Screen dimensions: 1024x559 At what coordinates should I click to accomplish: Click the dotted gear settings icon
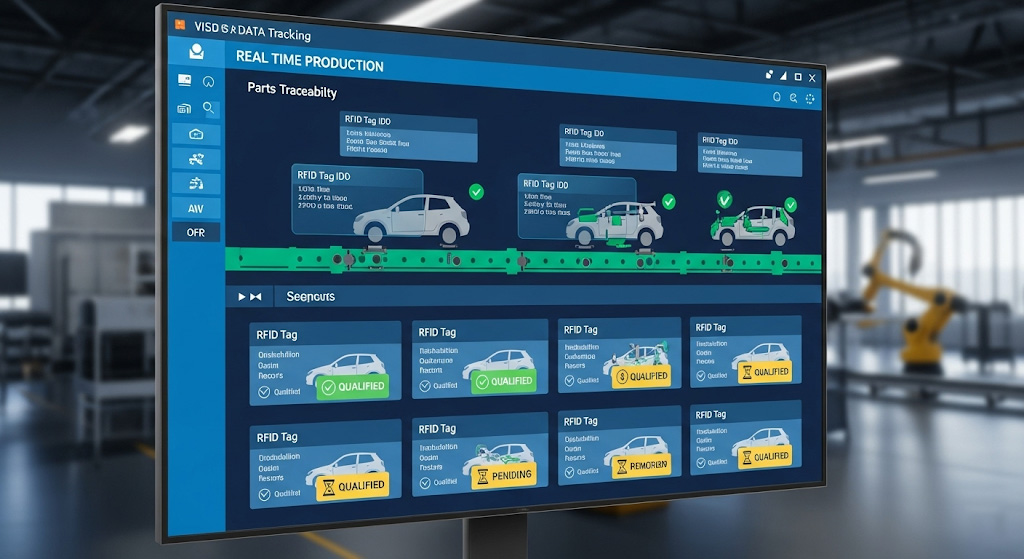(810, 98)
